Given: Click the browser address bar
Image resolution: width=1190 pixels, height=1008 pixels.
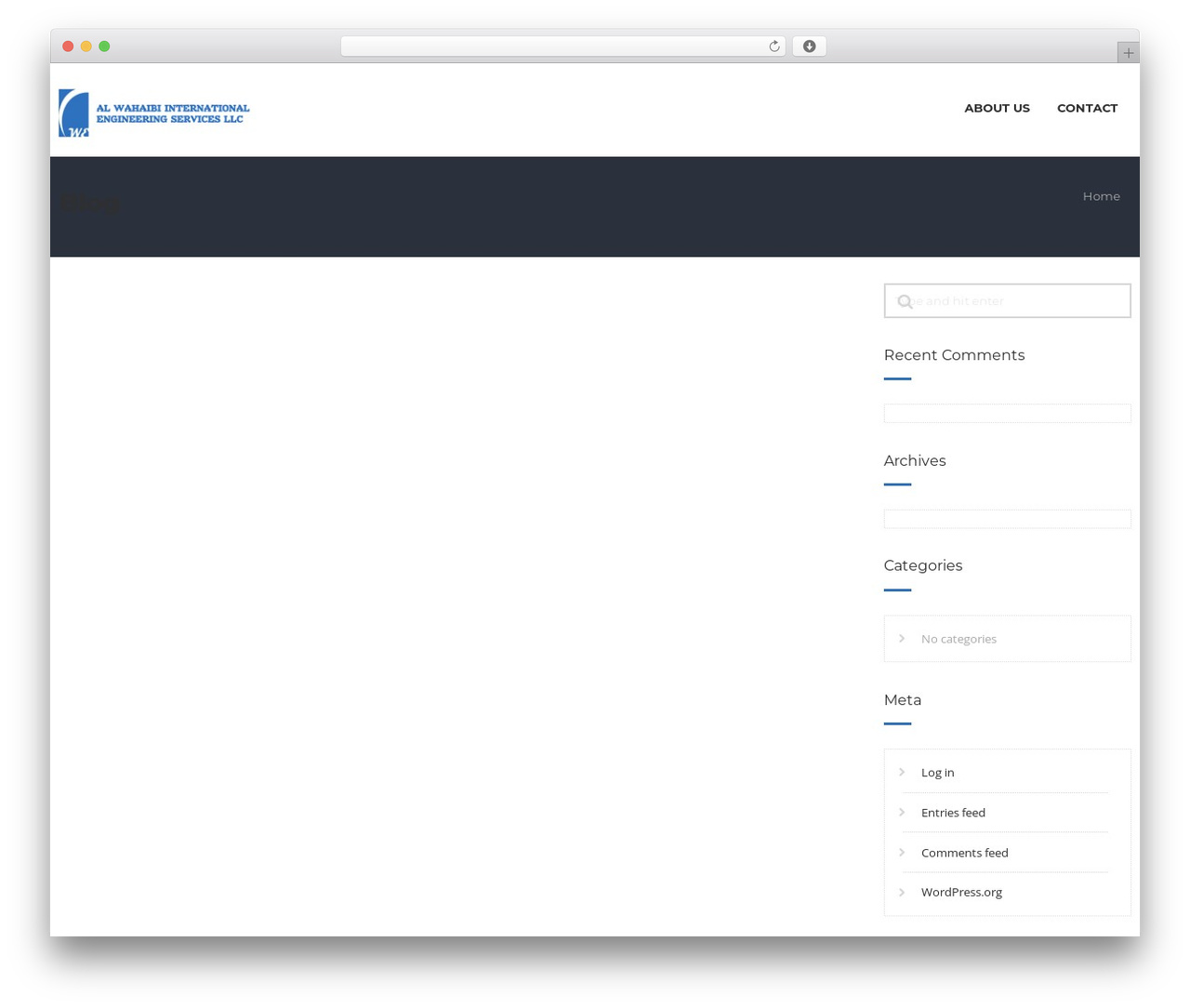Looking at the screenshot, I should (562, 46).
